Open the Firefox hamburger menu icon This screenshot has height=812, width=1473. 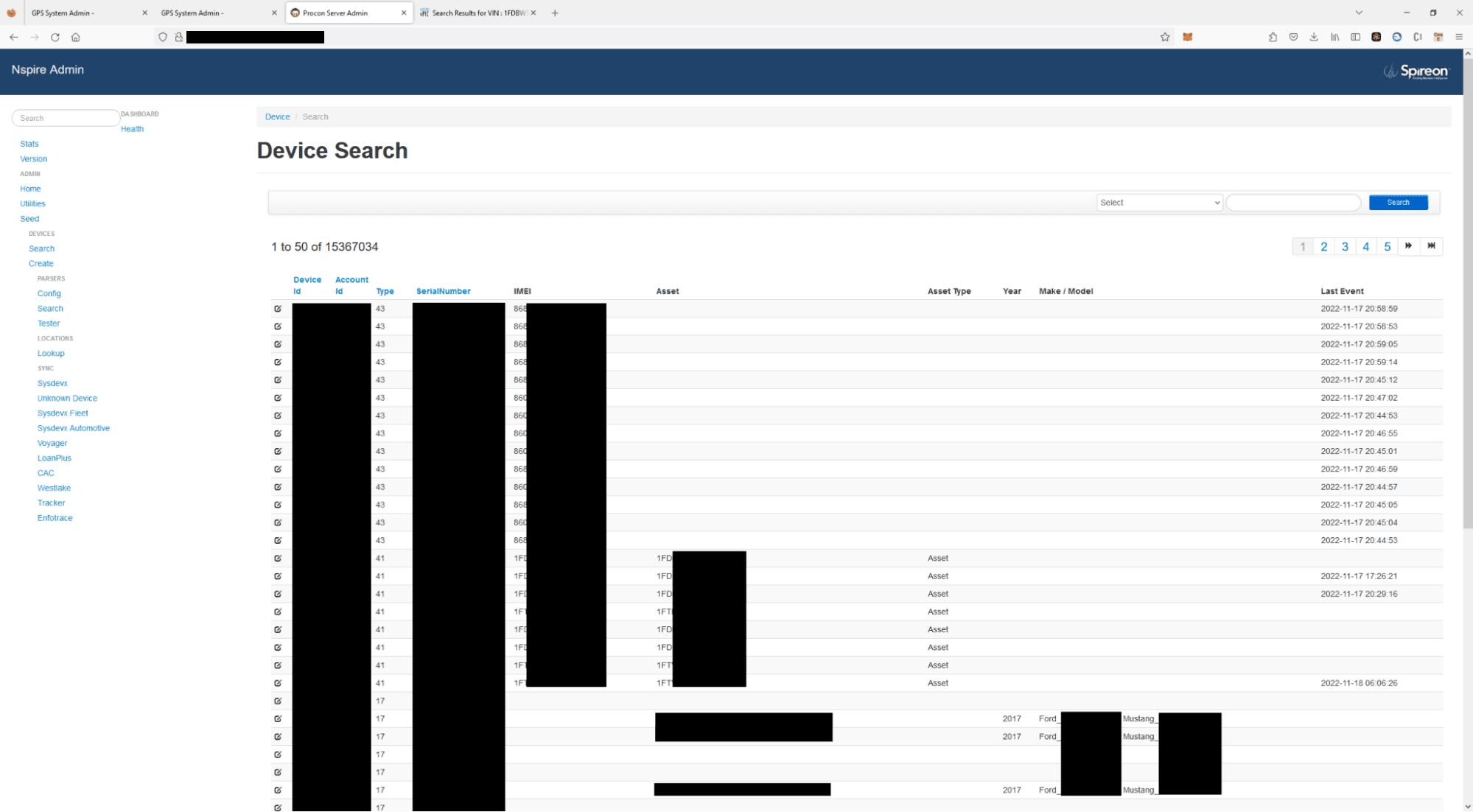pyautogui.click(x=1459, y=37)
